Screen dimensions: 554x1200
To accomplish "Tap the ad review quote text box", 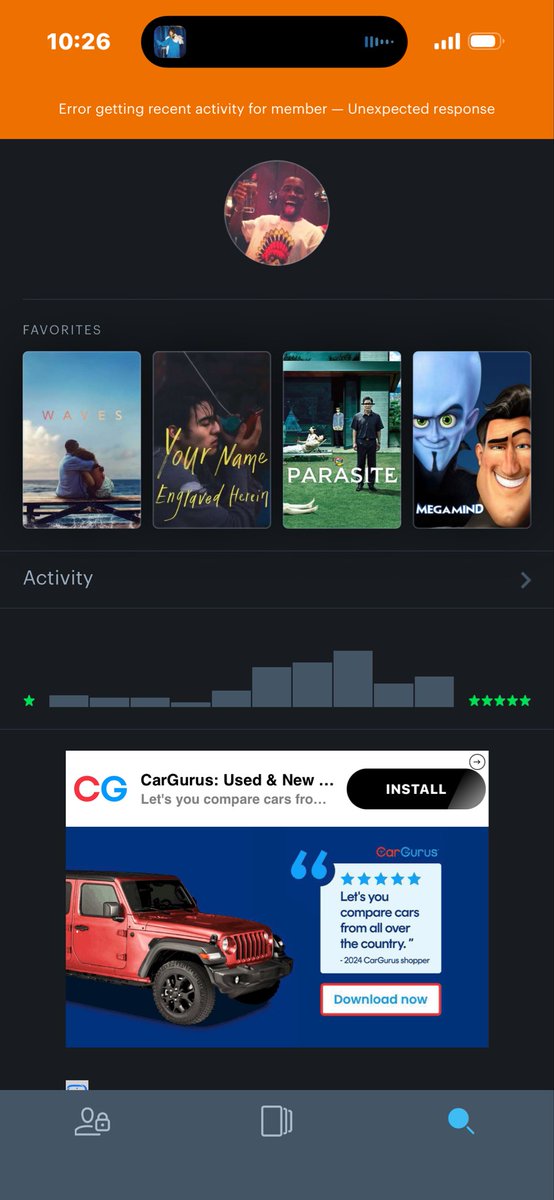I will coord(380,918).
